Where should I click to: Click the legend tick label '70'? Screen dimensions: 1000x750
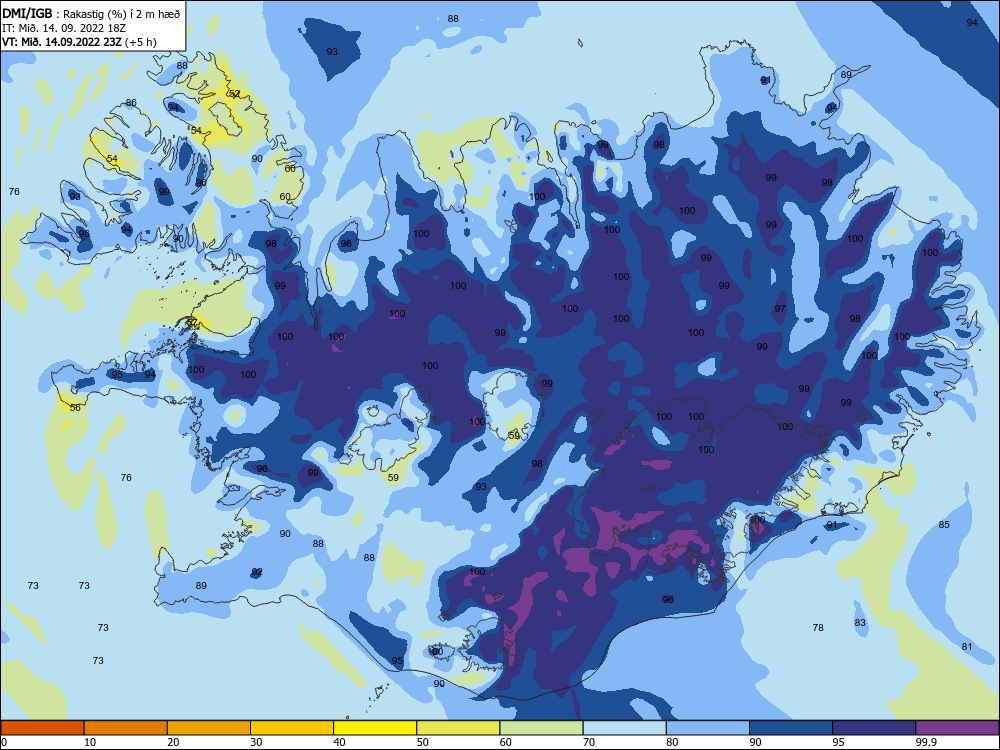589,742
